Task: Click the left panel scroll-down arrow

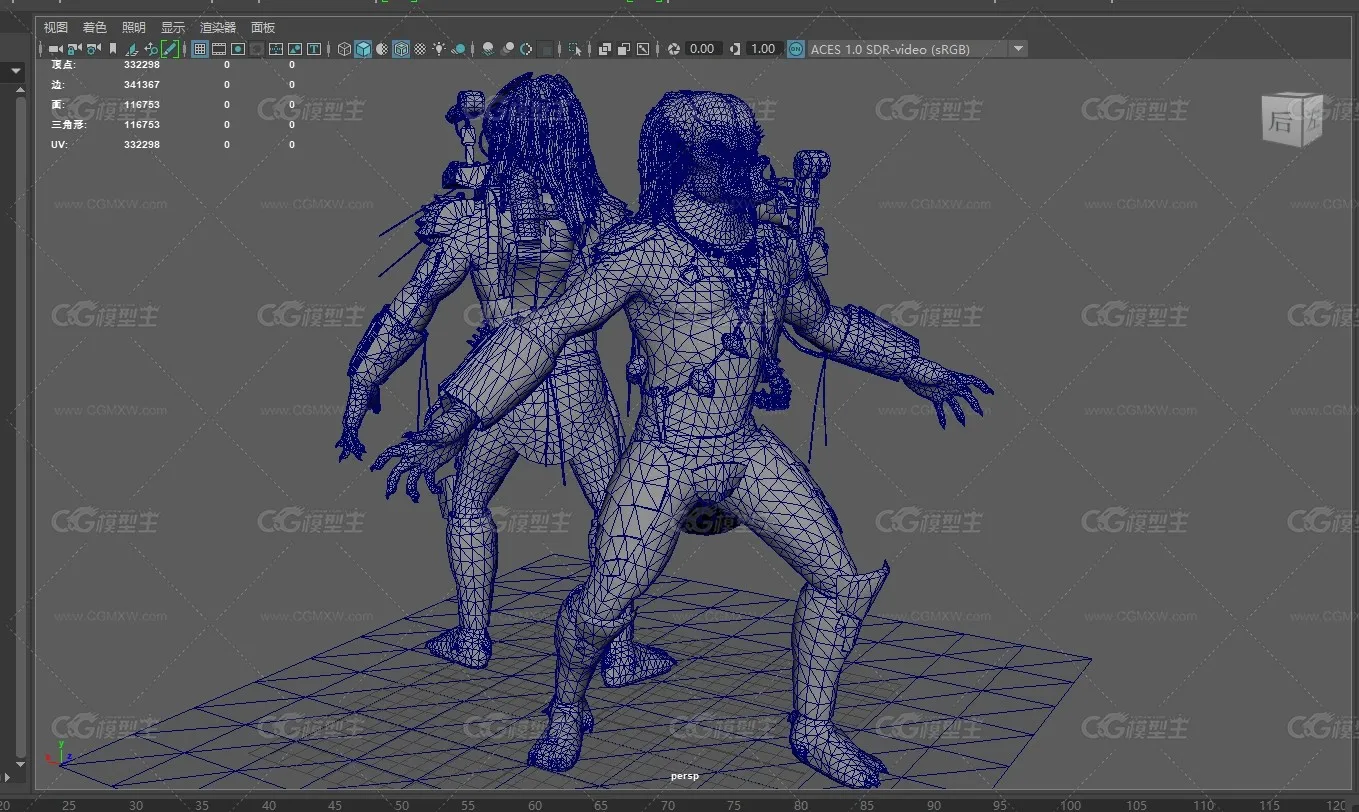Action: pos(19,767)
